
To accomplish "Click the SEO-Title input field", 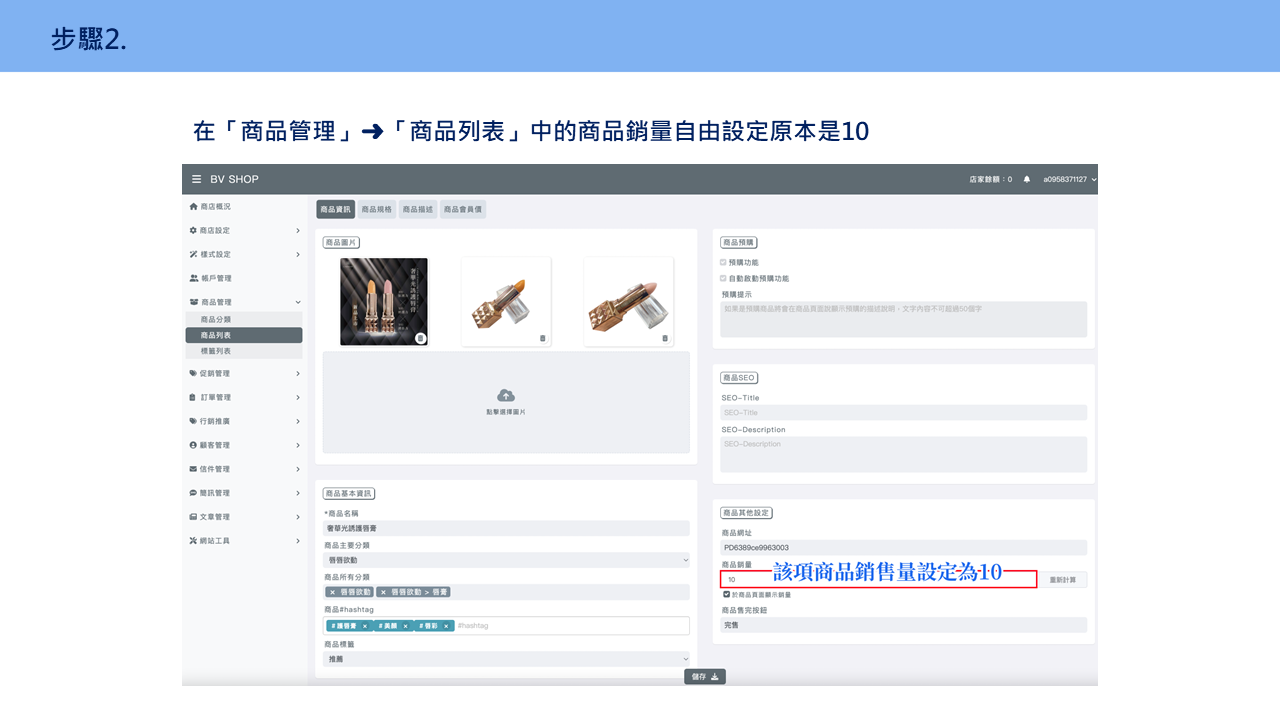I will pyautogui.click(x=903, y=412).
